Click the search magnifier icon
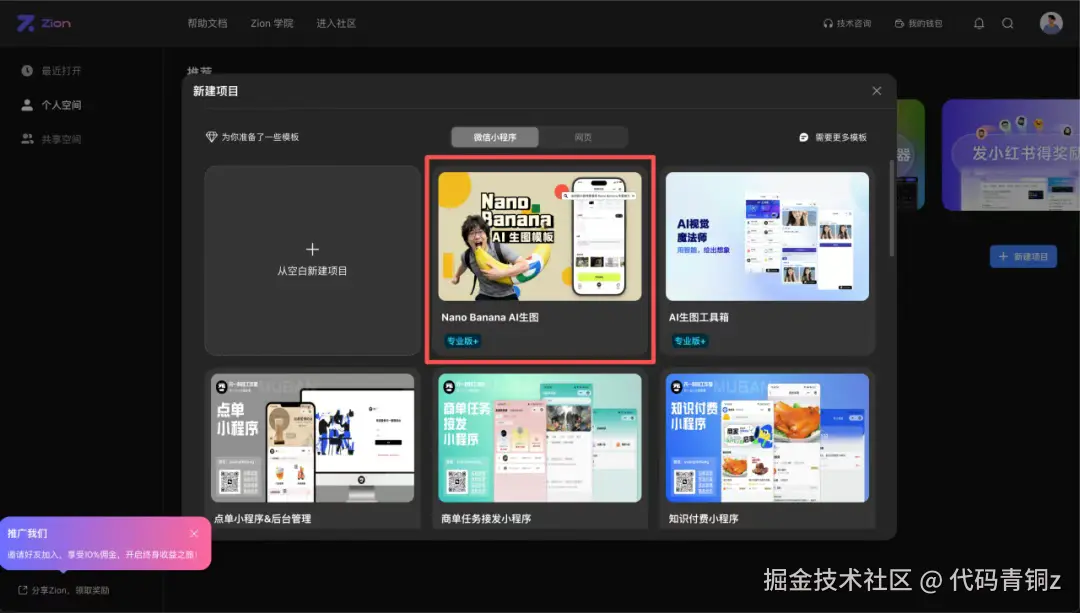Viewport: 1080px width, 613px height. 1008,23
